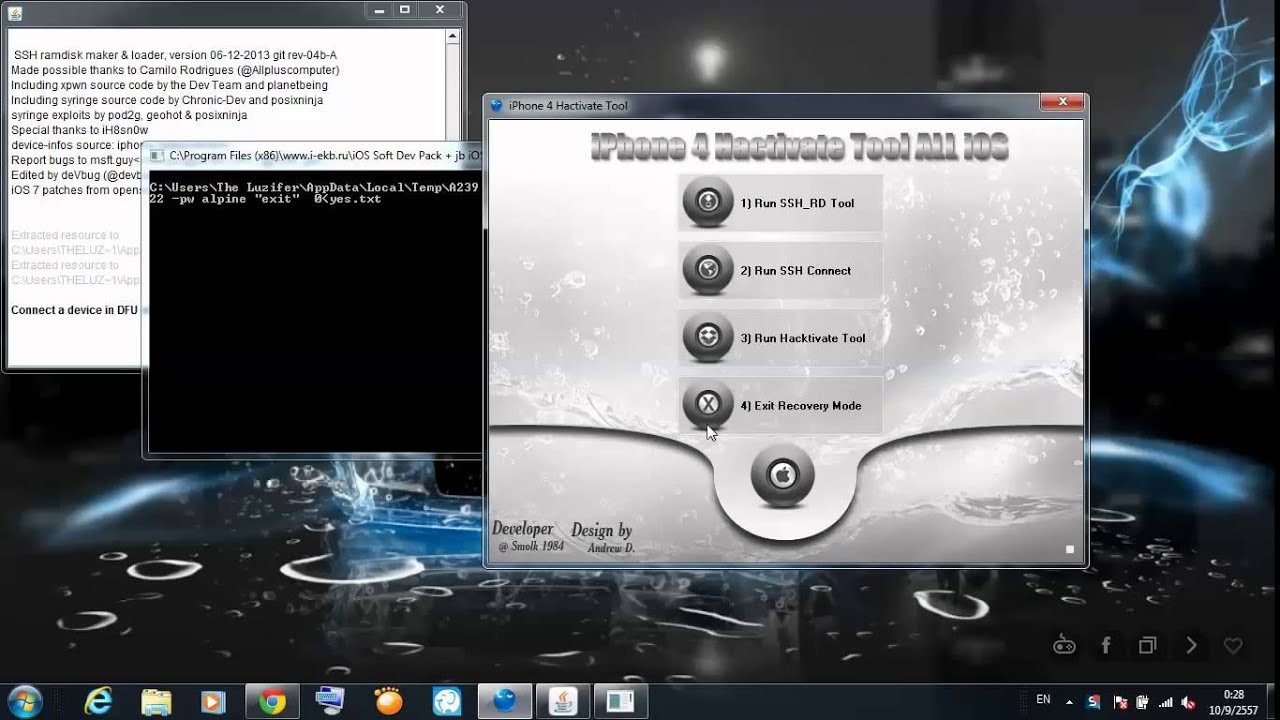
Task: Click the computer monitor taskbar icon
Action: tap(330, 701)
